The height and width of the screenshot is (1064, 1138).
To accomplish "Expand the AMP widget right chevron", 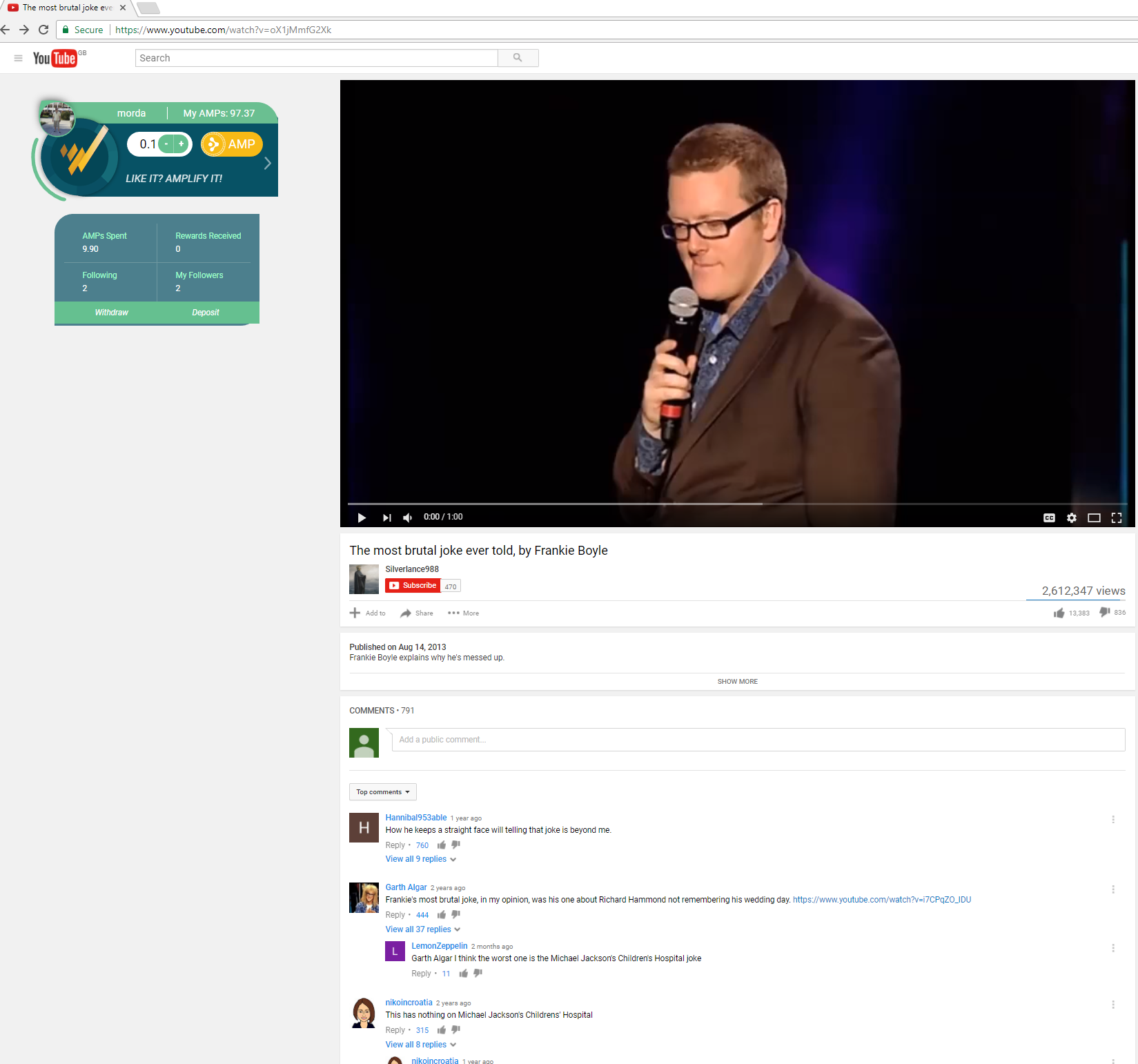I will coord(268,164).
